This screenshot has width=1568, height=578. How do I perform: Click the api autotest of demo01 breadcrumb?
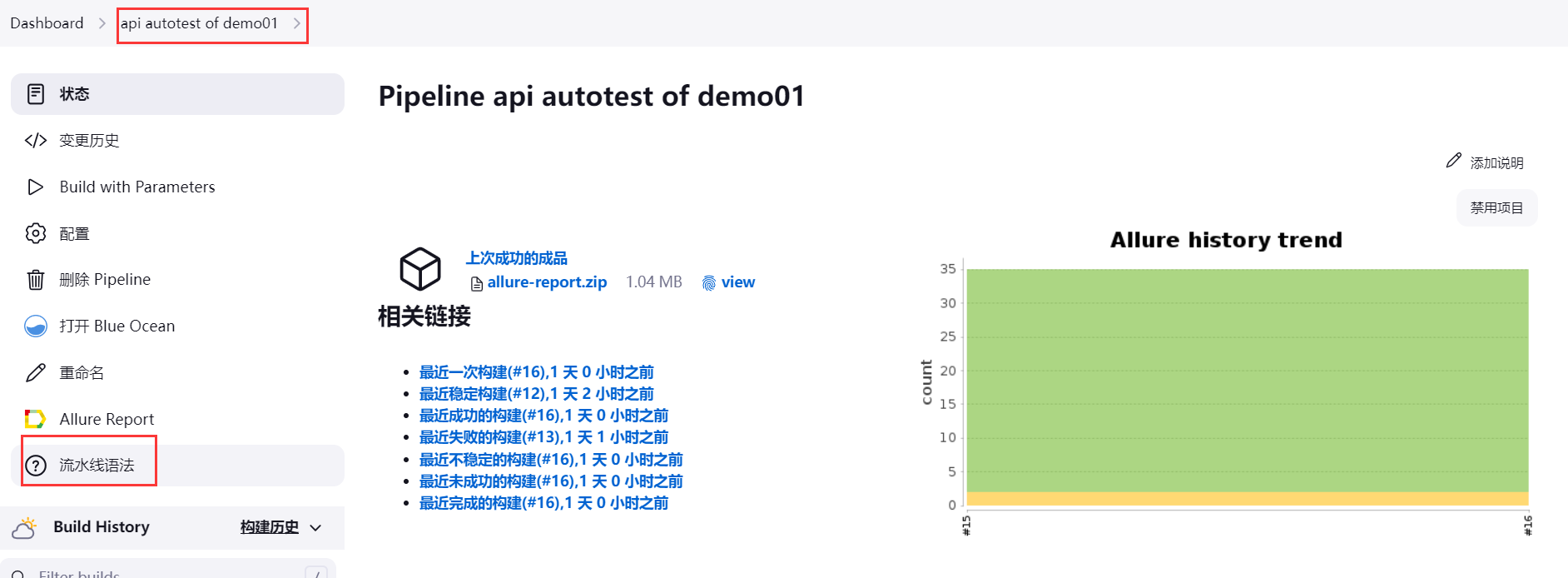(x=199, y=23)
